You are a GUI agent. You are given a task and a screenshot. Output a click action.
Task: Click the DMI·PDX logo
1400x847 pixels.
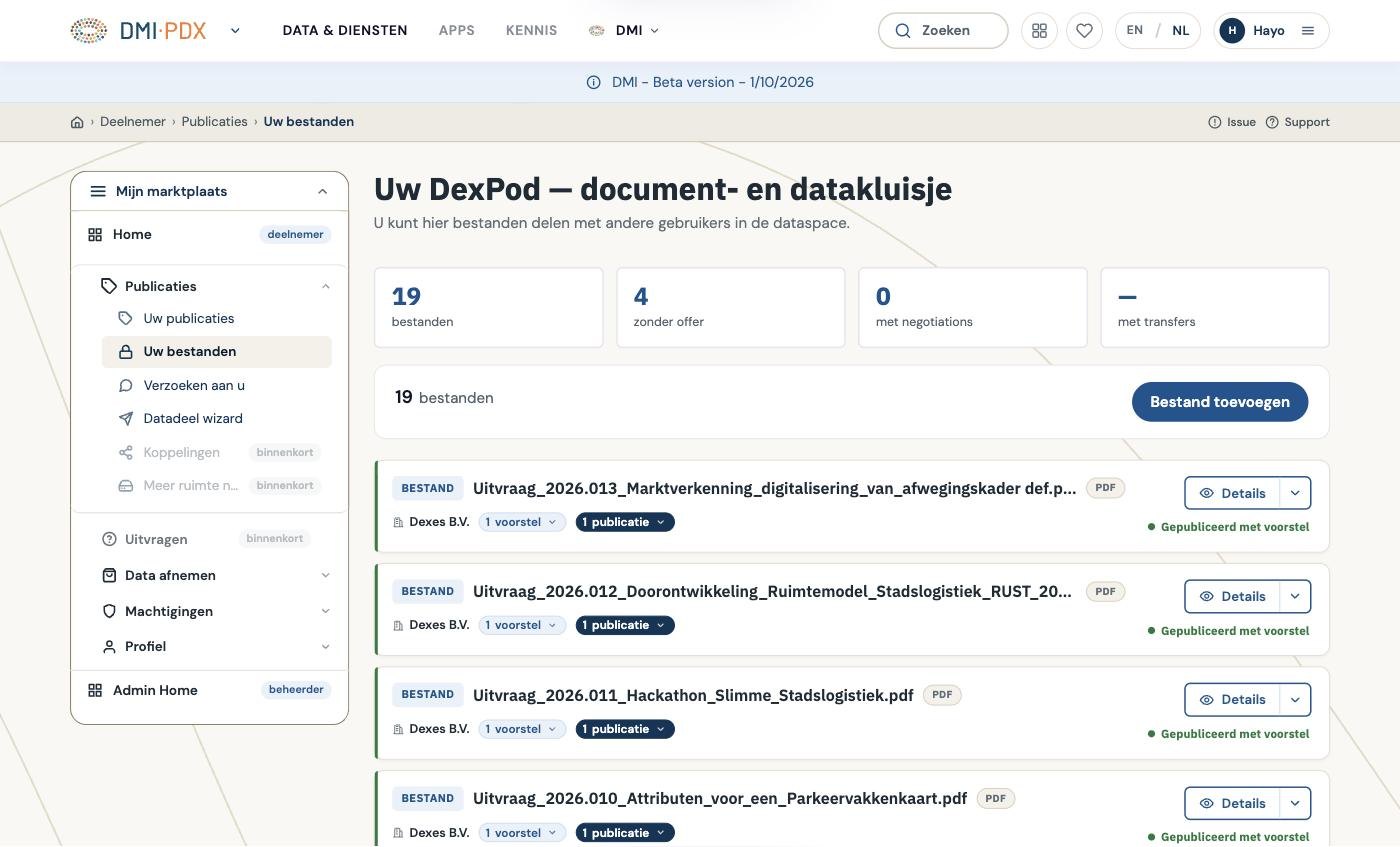click(138, 30)
